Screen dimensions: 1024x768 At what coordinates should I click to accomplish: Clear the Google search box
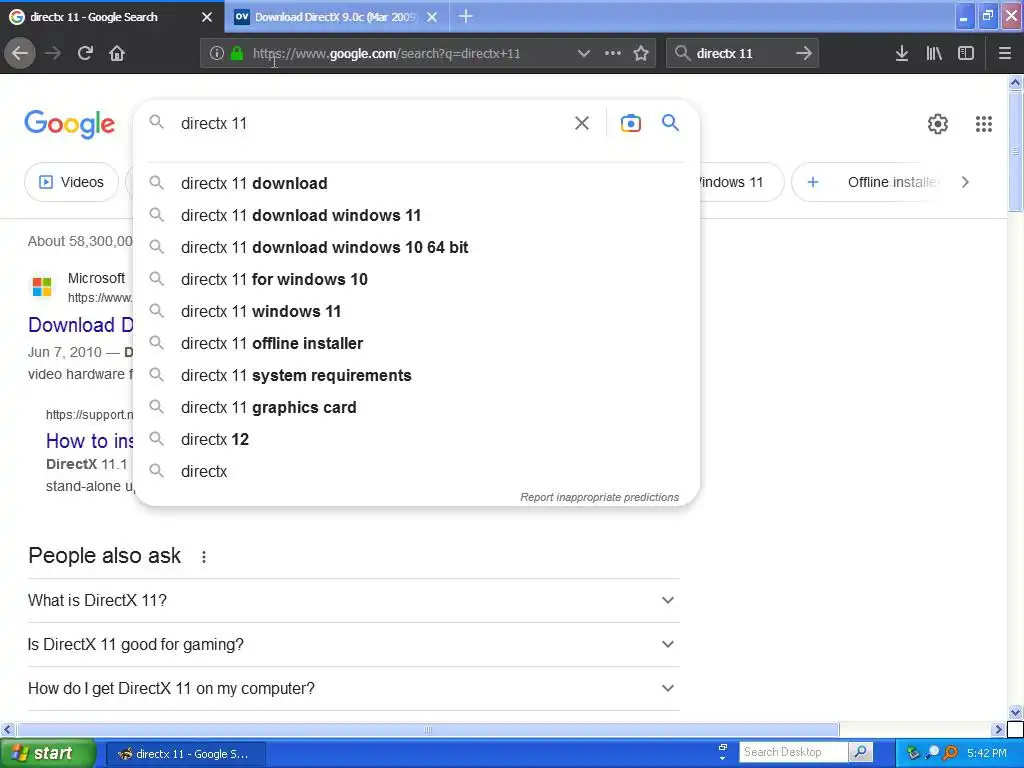[x=582, y=123]
